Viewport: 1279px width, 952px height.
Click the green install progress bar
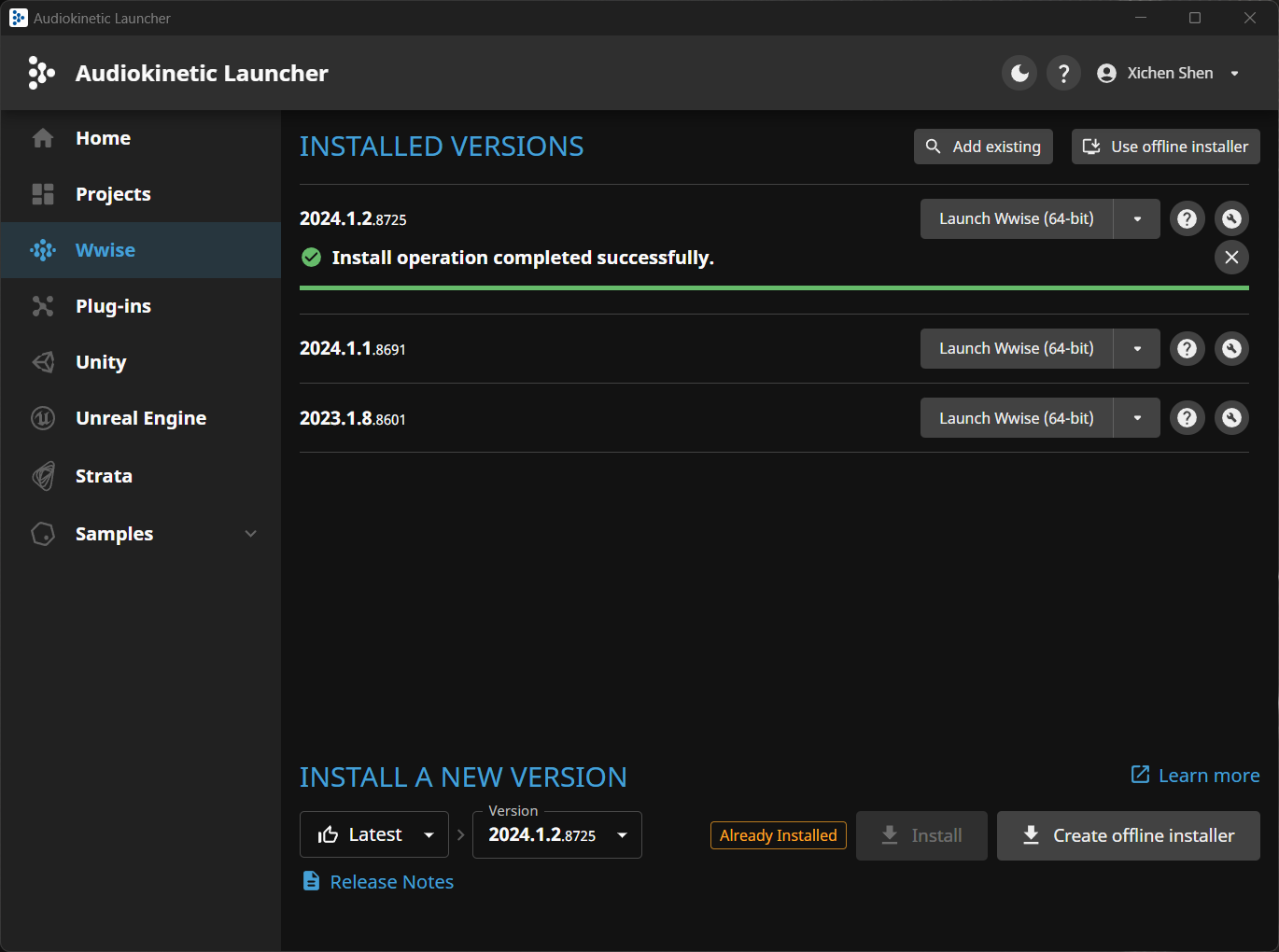pyautogui.click(x=774, y=288)
